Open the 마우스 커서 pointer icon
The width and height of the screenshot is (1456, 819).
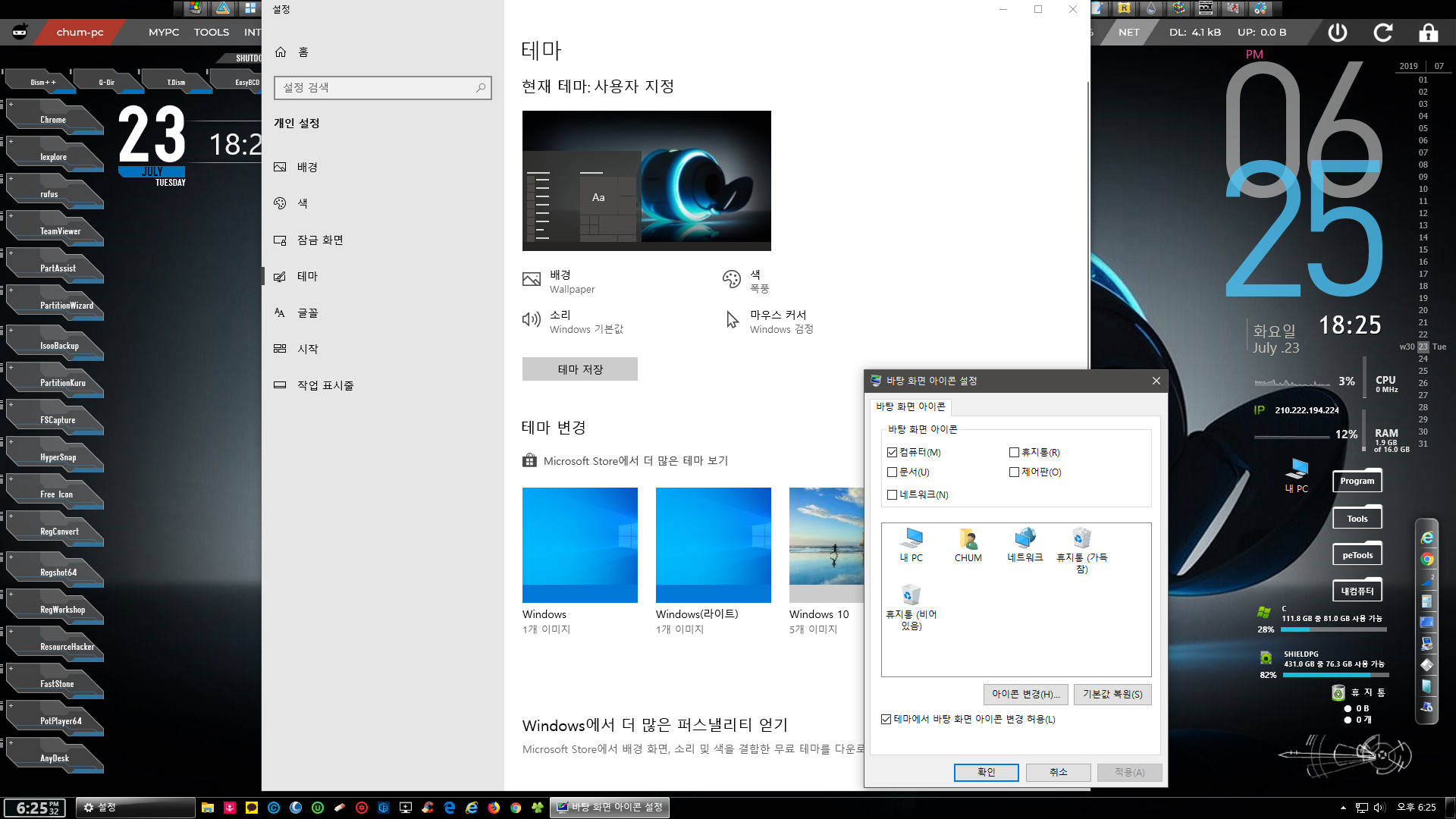tap(732, 320)
